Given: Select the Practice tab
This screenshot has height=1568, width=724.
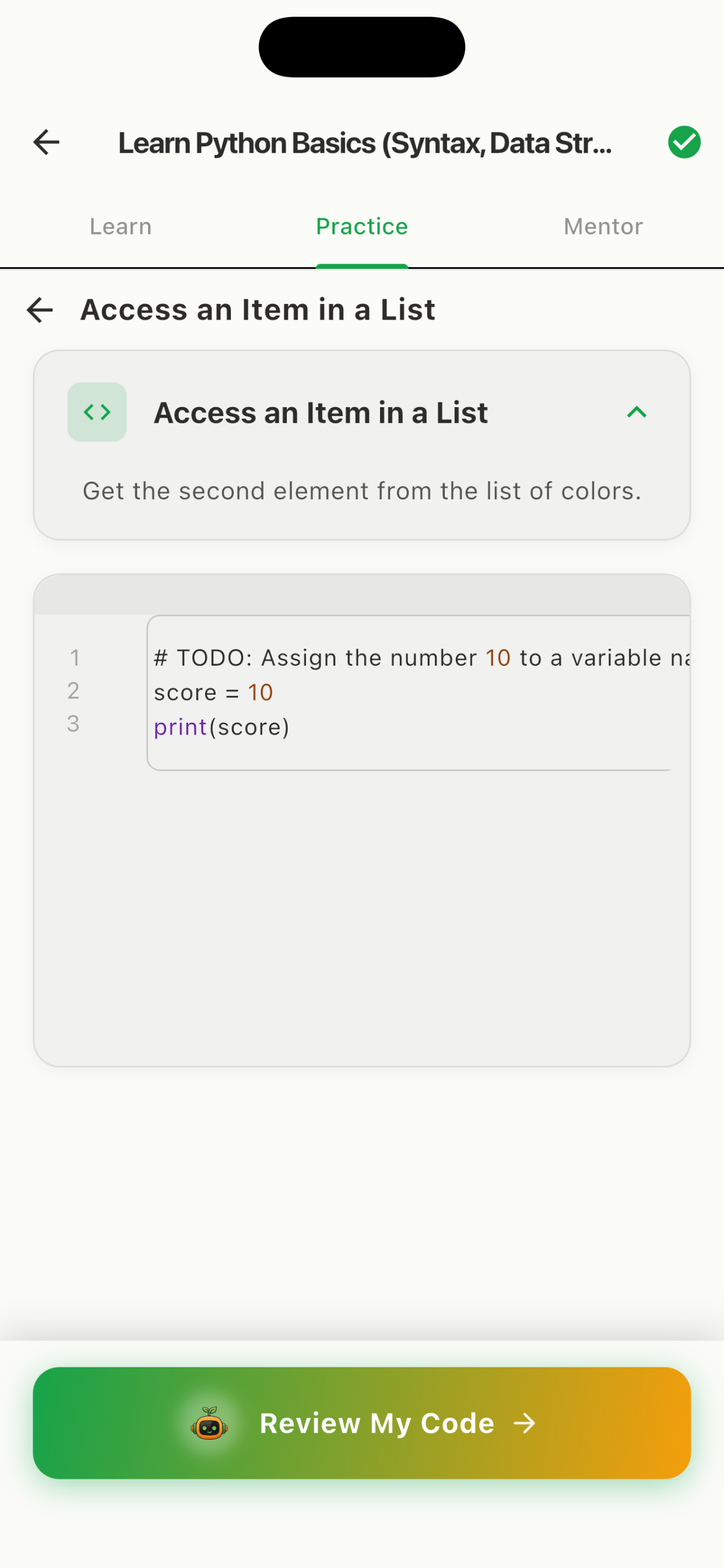Looking at the screenshot, I should 361,226.
